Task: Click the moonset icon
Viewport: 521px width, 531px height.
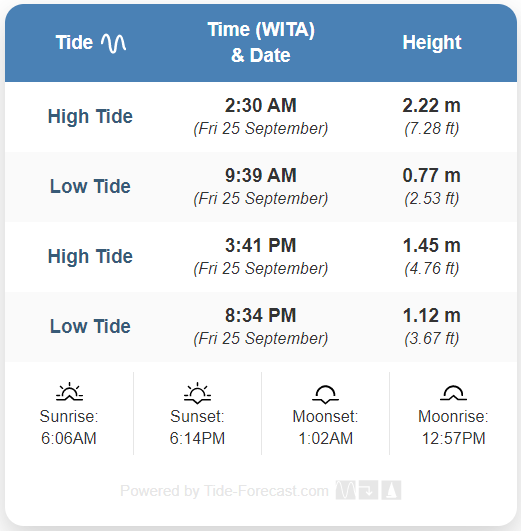Action: click(325, 394)
